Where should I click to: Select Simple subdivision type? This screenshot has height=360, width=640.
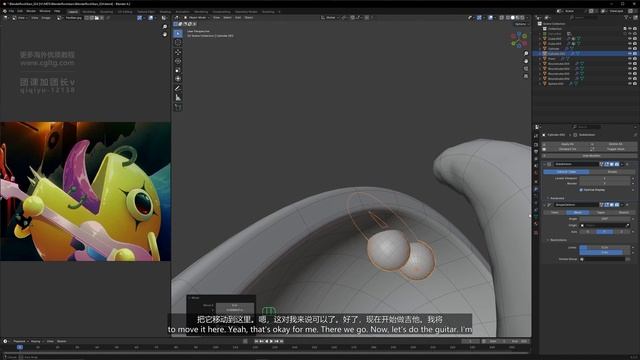tap(612, 172)
